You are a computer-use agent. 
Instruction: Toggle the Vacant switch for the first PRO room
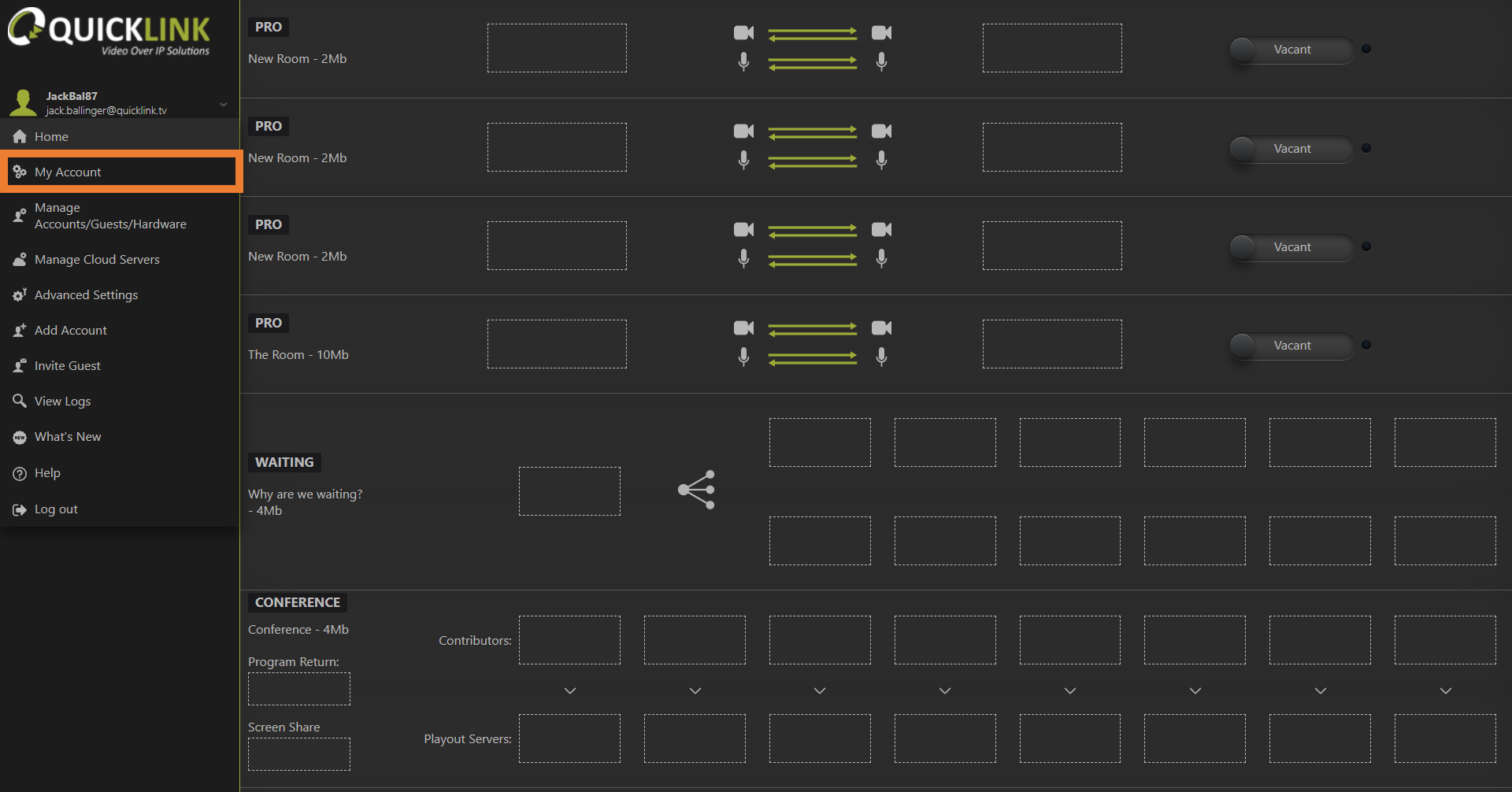[x=1291, y=50]
